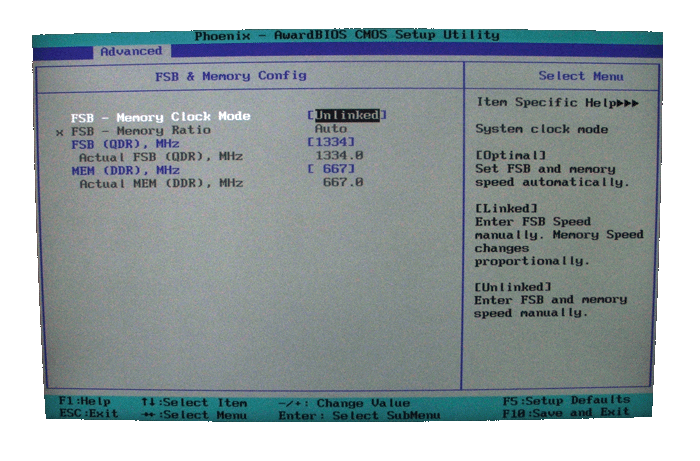Viewport: 700px width, 461px height.
Task: Click Item Specific Help arrows text
Action: pyautogui.click(x=558, y=103)
